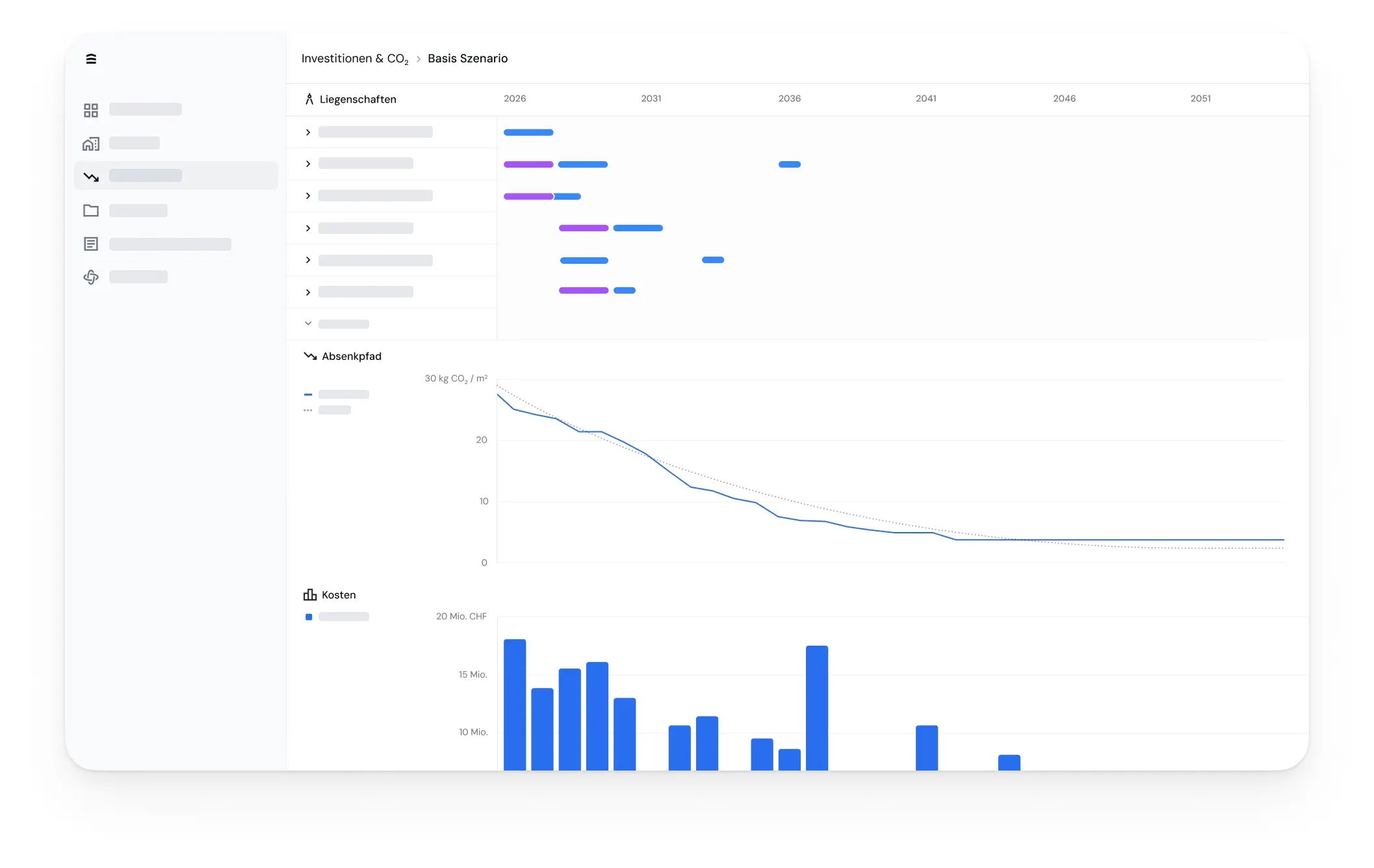Click the 30 kg CO₂ / m² axis label
The image size is (1374, 868).
click(456, 379)
